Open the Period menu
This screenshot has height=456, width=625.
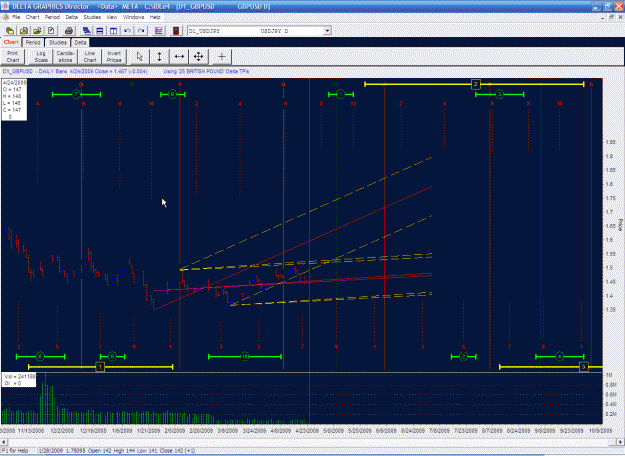[x=52, y=17]
